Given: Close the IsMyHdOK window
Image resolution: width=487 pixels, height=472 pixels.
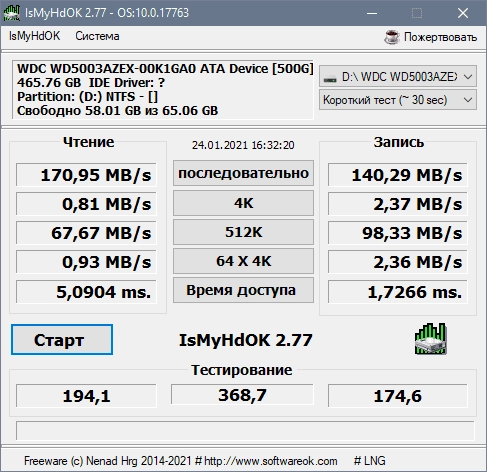Looking at the screenshot, I should [x=463, y=13].
